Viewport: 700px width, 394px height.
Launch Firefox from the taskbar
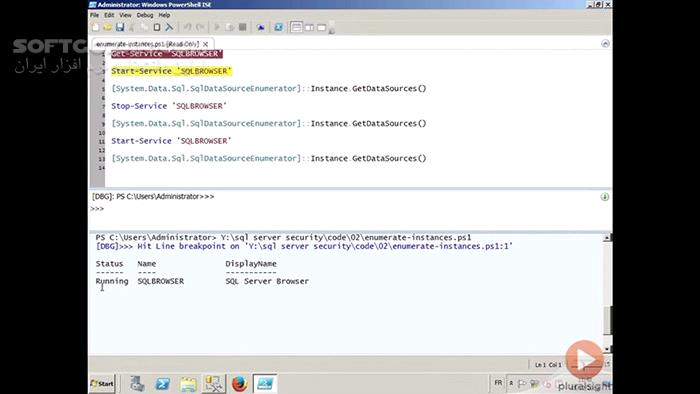(239, 384)
